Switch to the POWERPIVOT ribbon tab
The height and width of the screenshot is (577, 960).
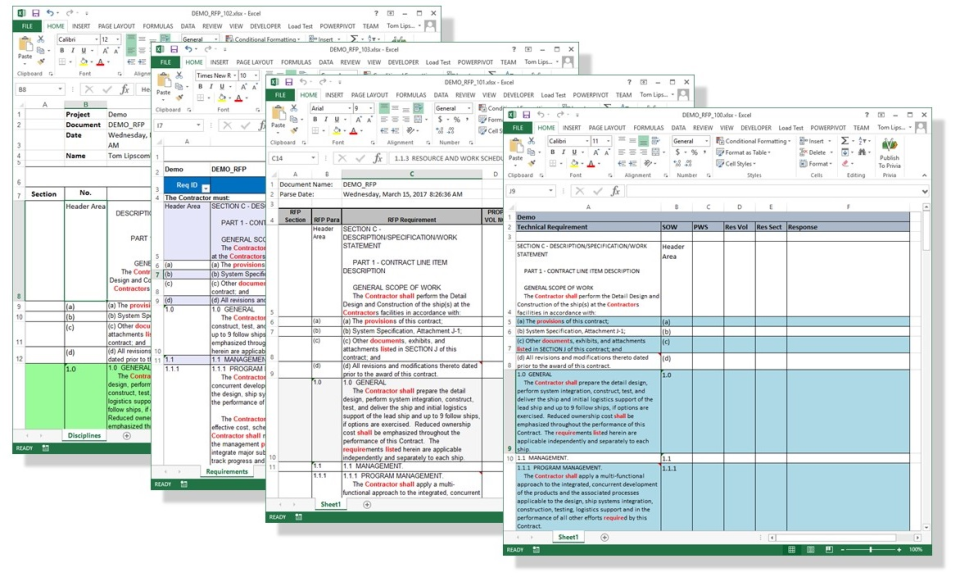pyautogui.click(x=827, y=127)
